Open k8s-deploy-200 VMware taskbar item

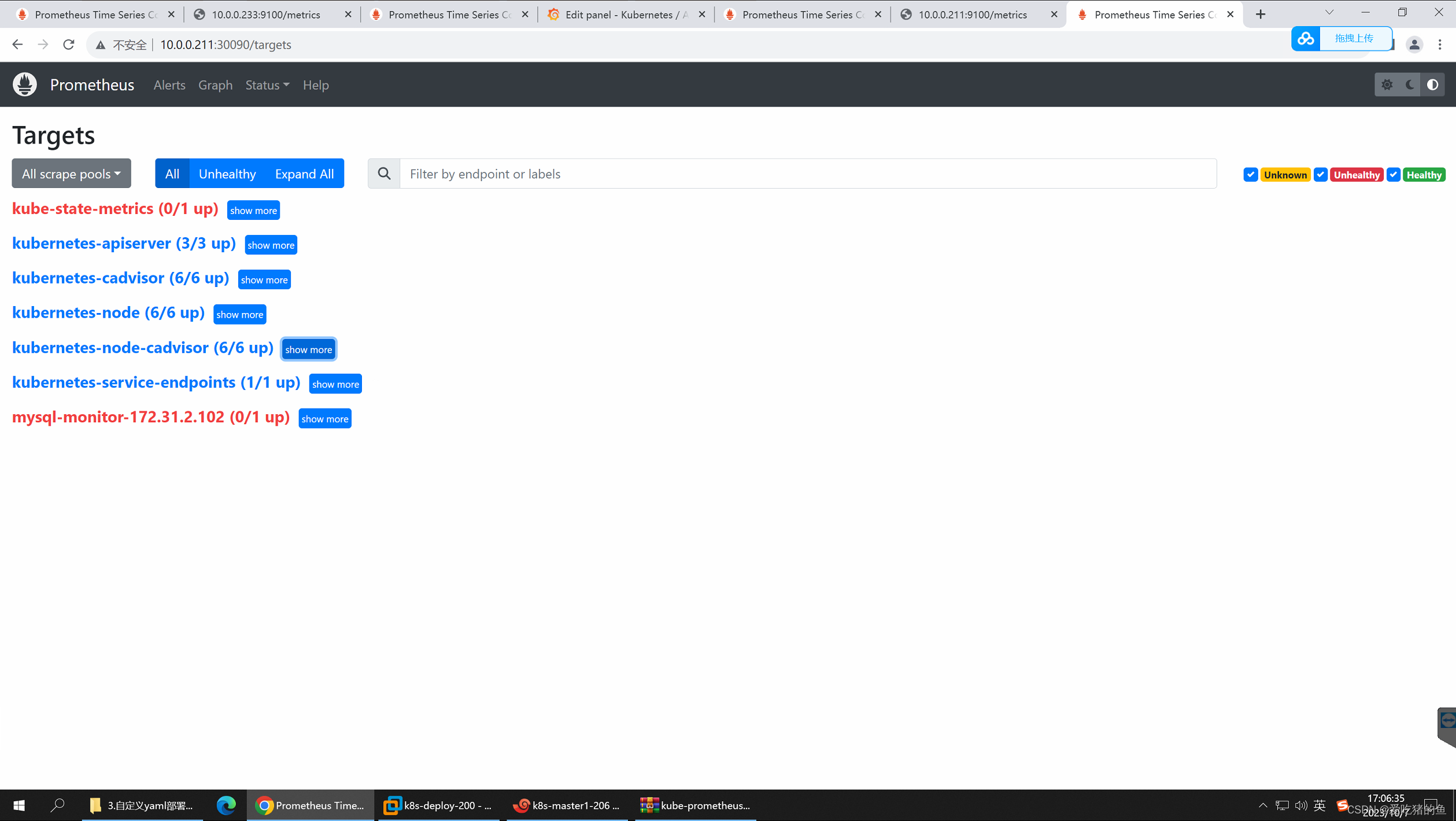[438, 805]
